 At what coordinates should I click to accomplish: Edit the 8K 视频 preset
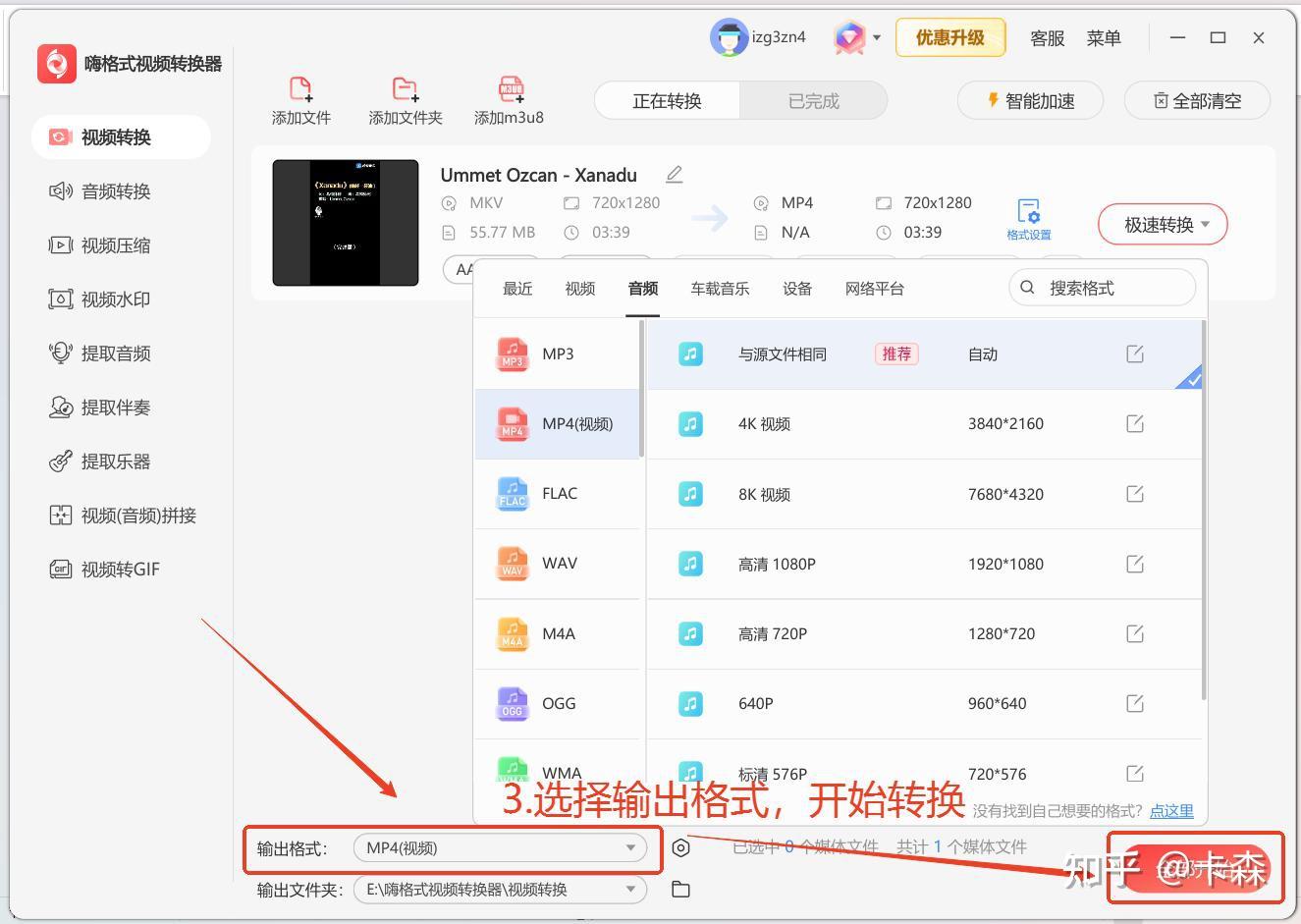pos(1135,494)
